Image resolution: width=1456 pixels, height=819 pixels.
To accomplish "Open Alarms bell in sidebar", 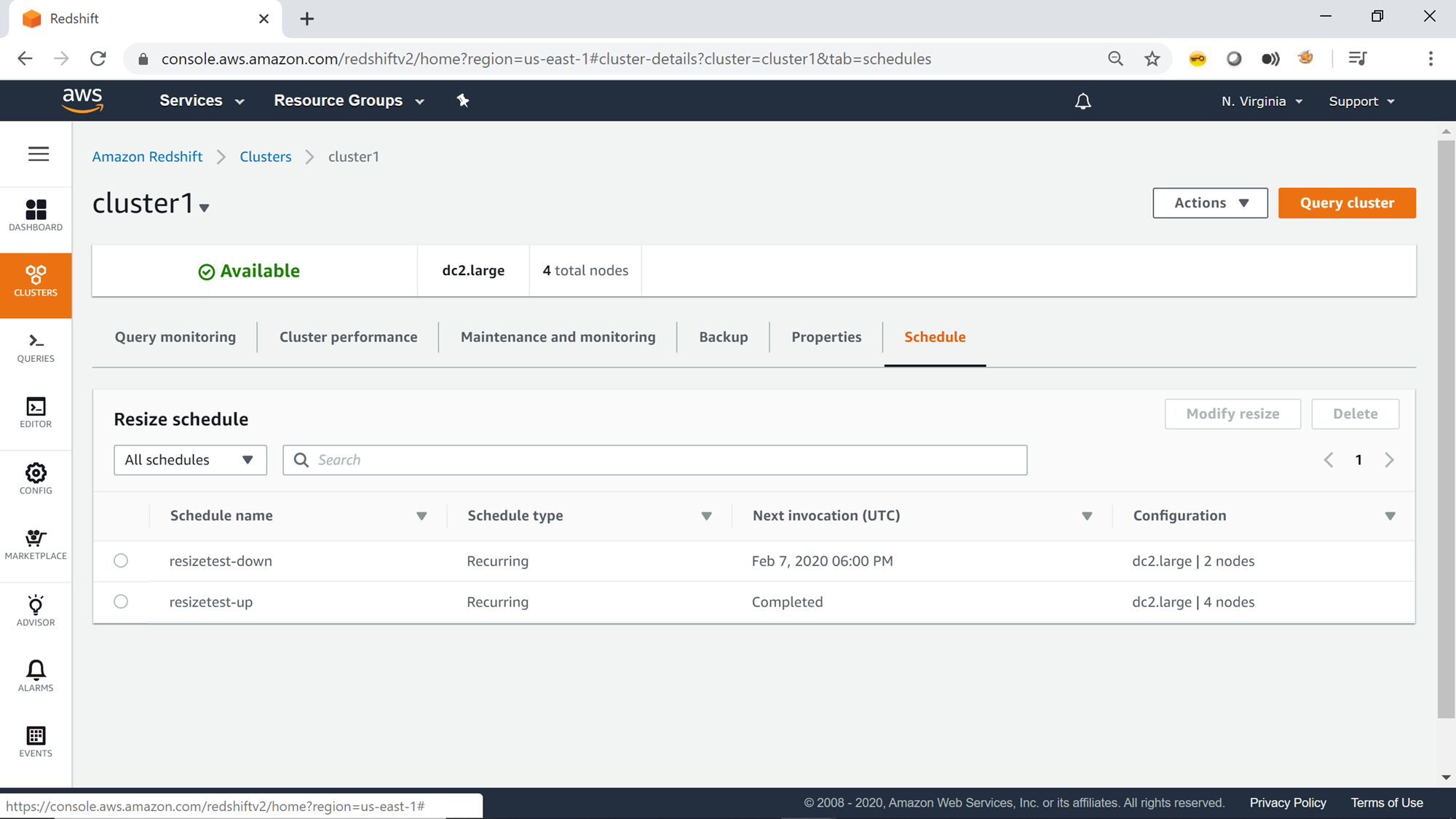I will (36, 676).
